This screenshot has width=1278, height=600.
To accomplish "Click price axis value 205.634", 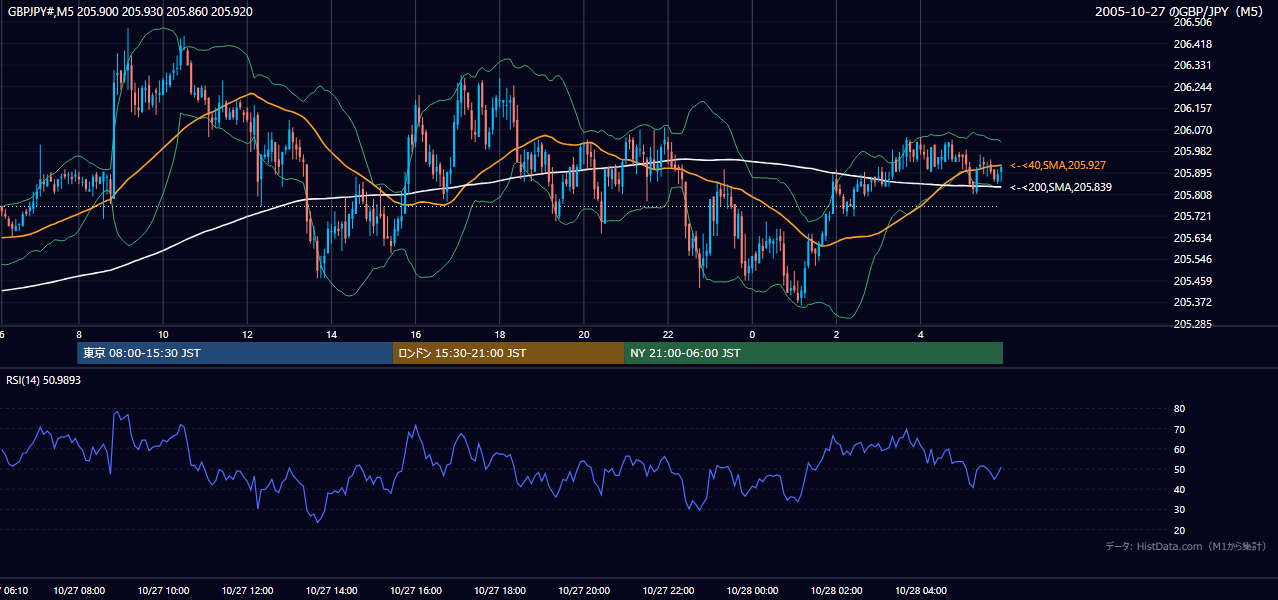I will click(x=1193, y=238).
